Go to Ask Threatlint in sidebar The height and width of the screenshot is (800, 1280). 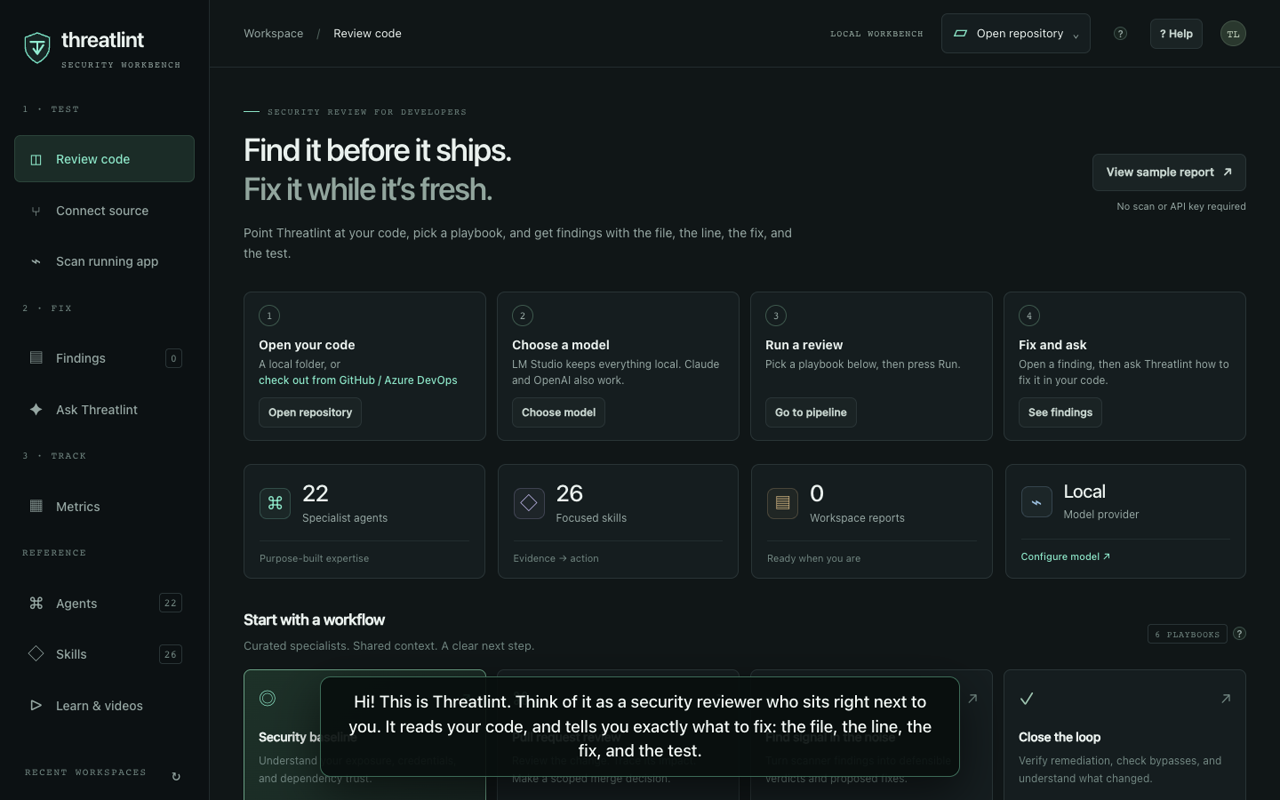pos(104,409)
